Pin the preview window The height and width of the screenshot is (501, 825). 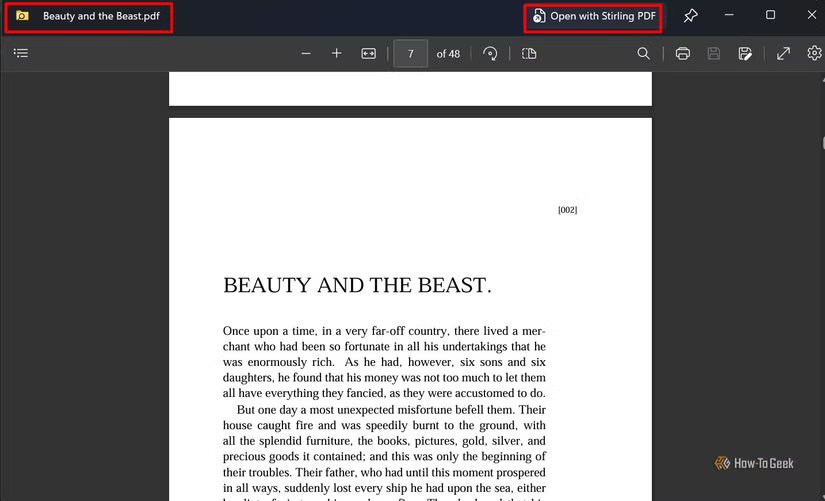(690, 16)
